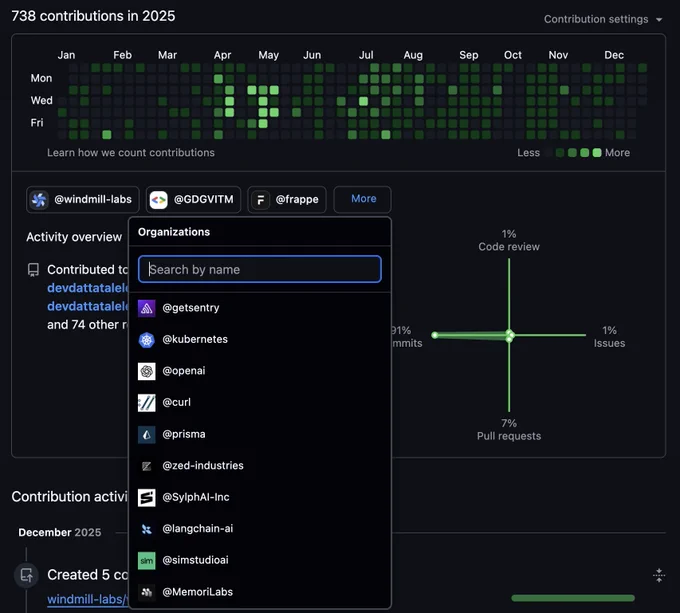680x613 pixels.
Task: Click the darkest green square in the legend
Action: coord(560,153)
